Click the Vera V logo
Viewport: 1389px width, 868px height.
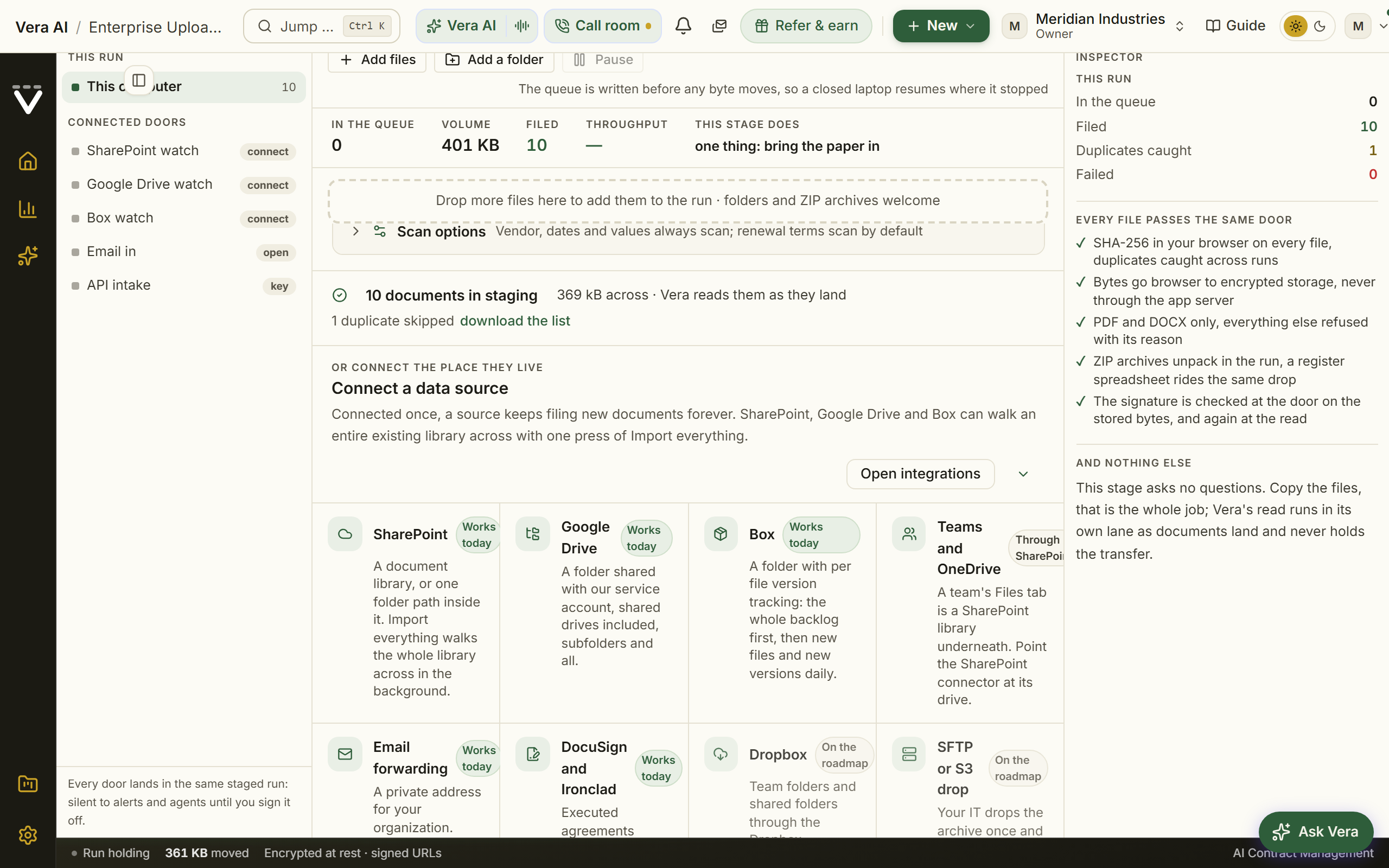click(28, 99)
